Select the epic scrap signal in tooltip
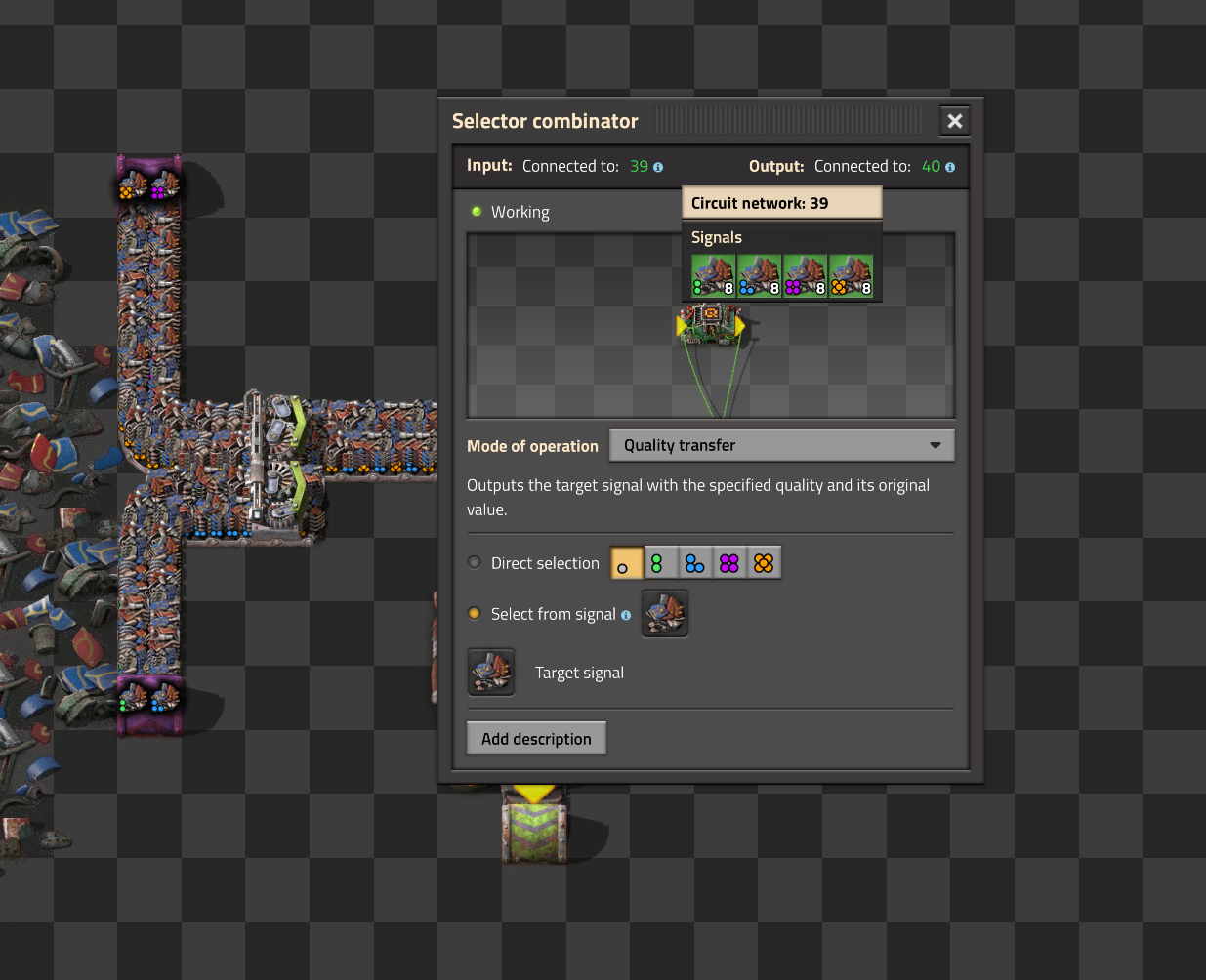Image resolution: width=1206 pixels, height=980 pixels. coord(805,276)
